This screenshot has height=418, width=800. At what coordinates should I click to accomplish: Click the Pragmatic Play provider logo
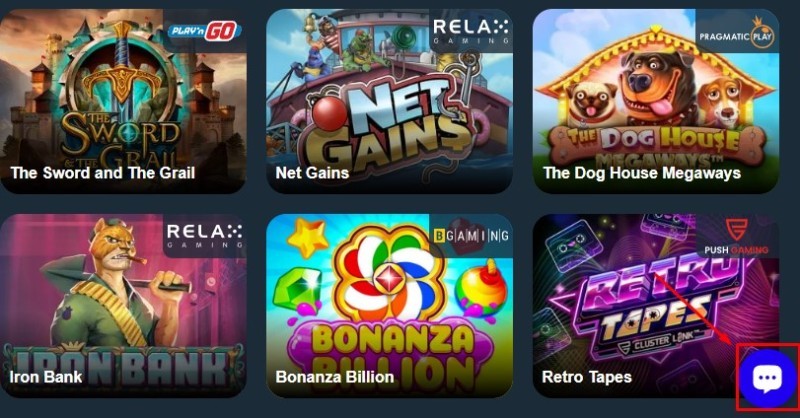point(737,34)
